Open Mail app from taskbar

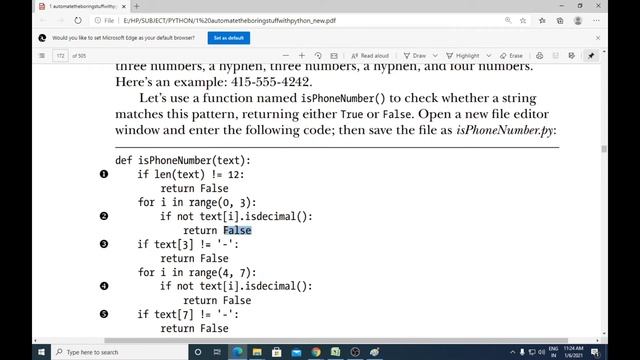[x=296, y=352]
